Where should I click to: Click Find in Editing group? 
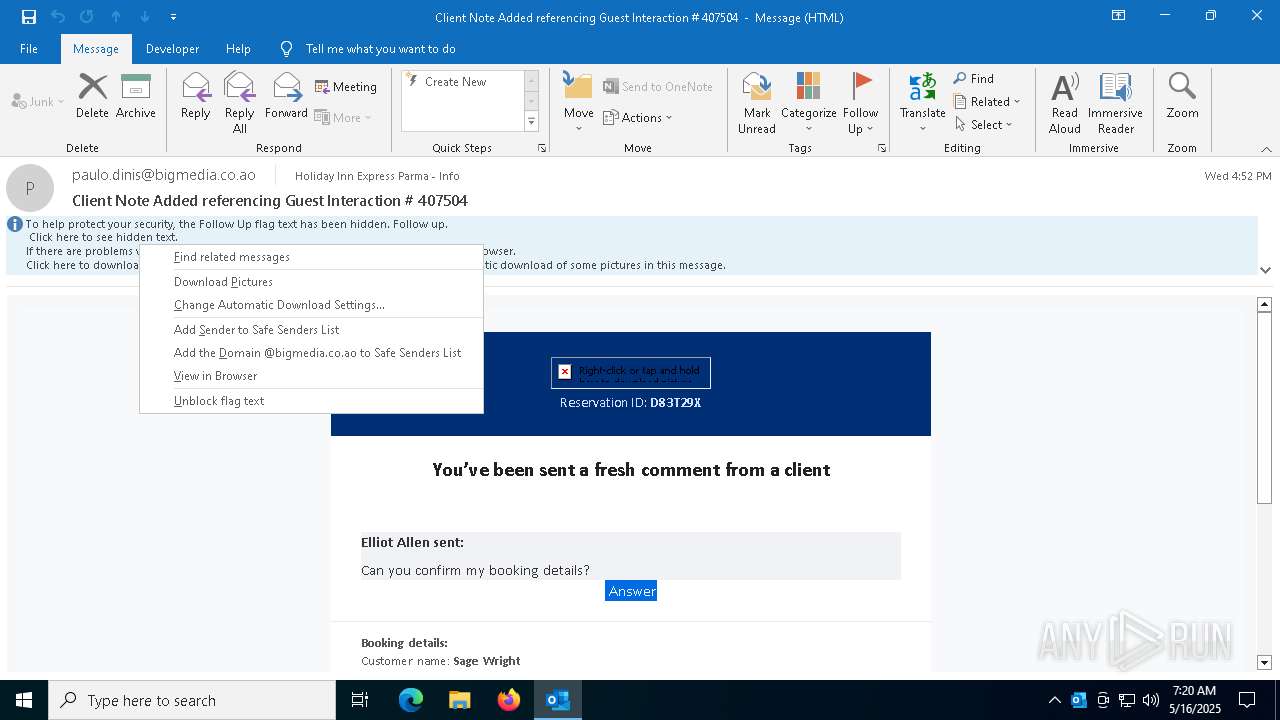pyautogui.click(x=974, y=78)
